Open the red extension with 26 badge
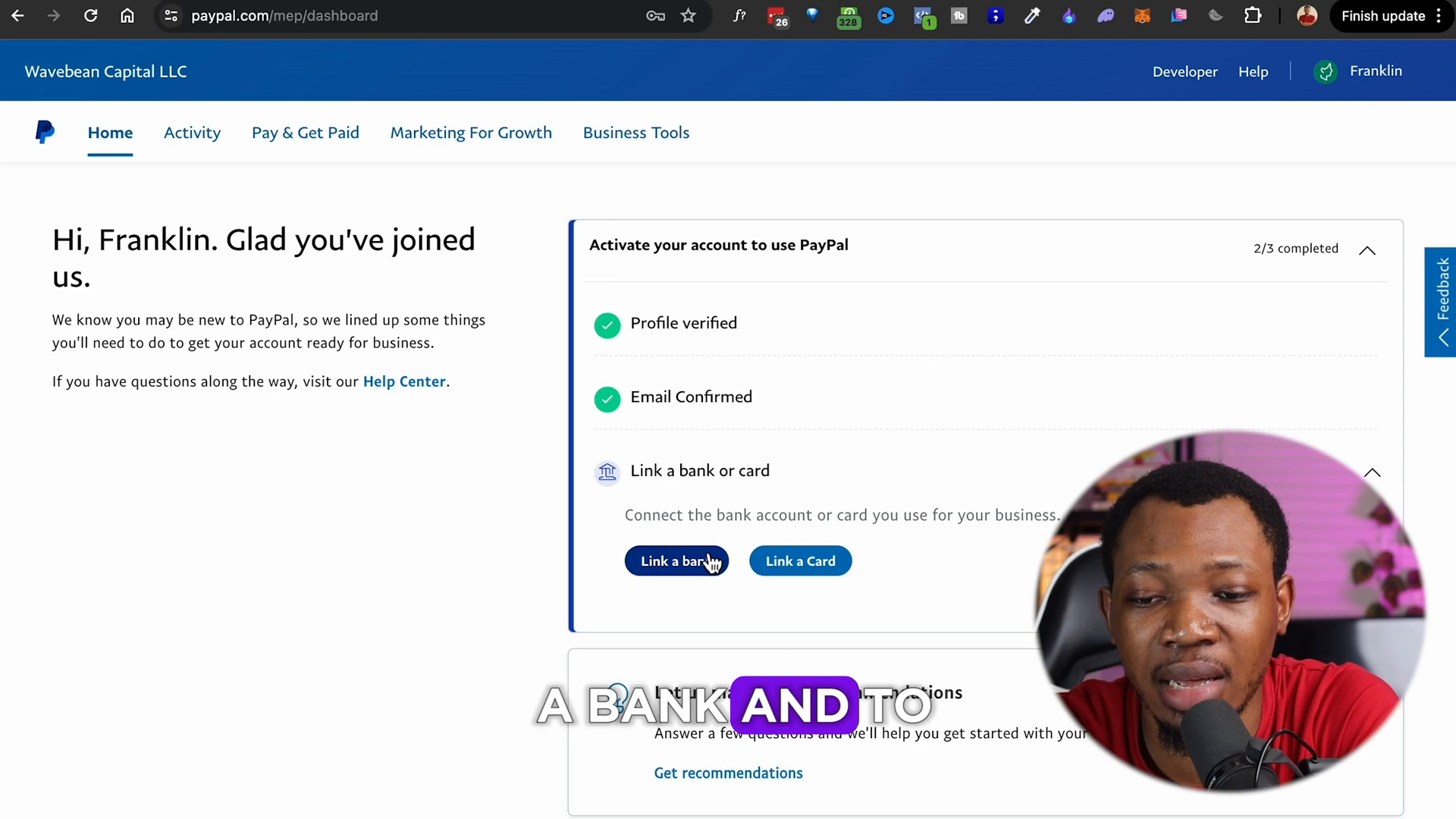The height and width of the screenshot is (819, 1456). click(x=777, y=17)
